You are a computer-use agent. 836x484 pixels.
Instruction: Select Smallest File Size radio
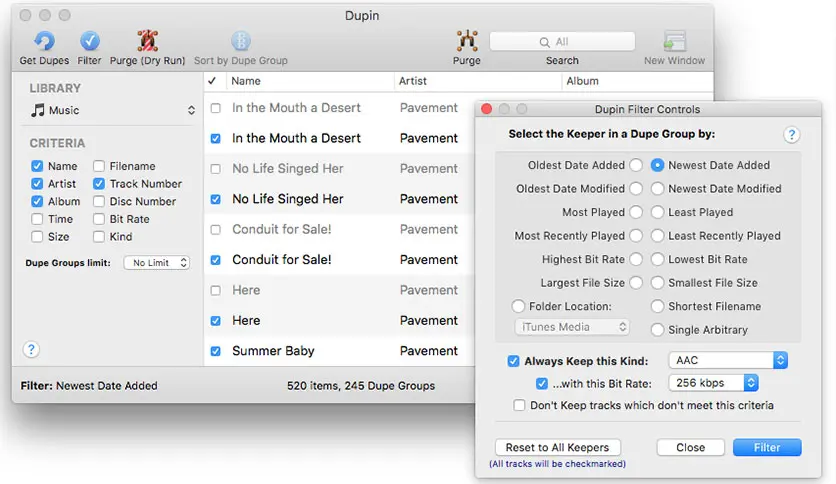coord(657,283)
